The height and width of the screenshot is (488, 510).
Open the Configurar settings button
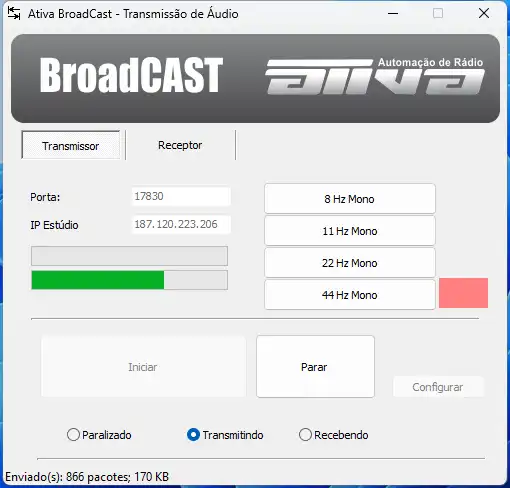click(x=438, y=387)
